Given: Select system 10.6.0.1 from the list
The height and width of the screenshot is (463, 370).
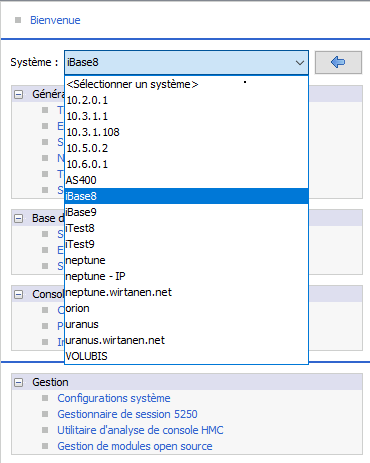Looking at the screenshot, I should click(x=186, y=164).
